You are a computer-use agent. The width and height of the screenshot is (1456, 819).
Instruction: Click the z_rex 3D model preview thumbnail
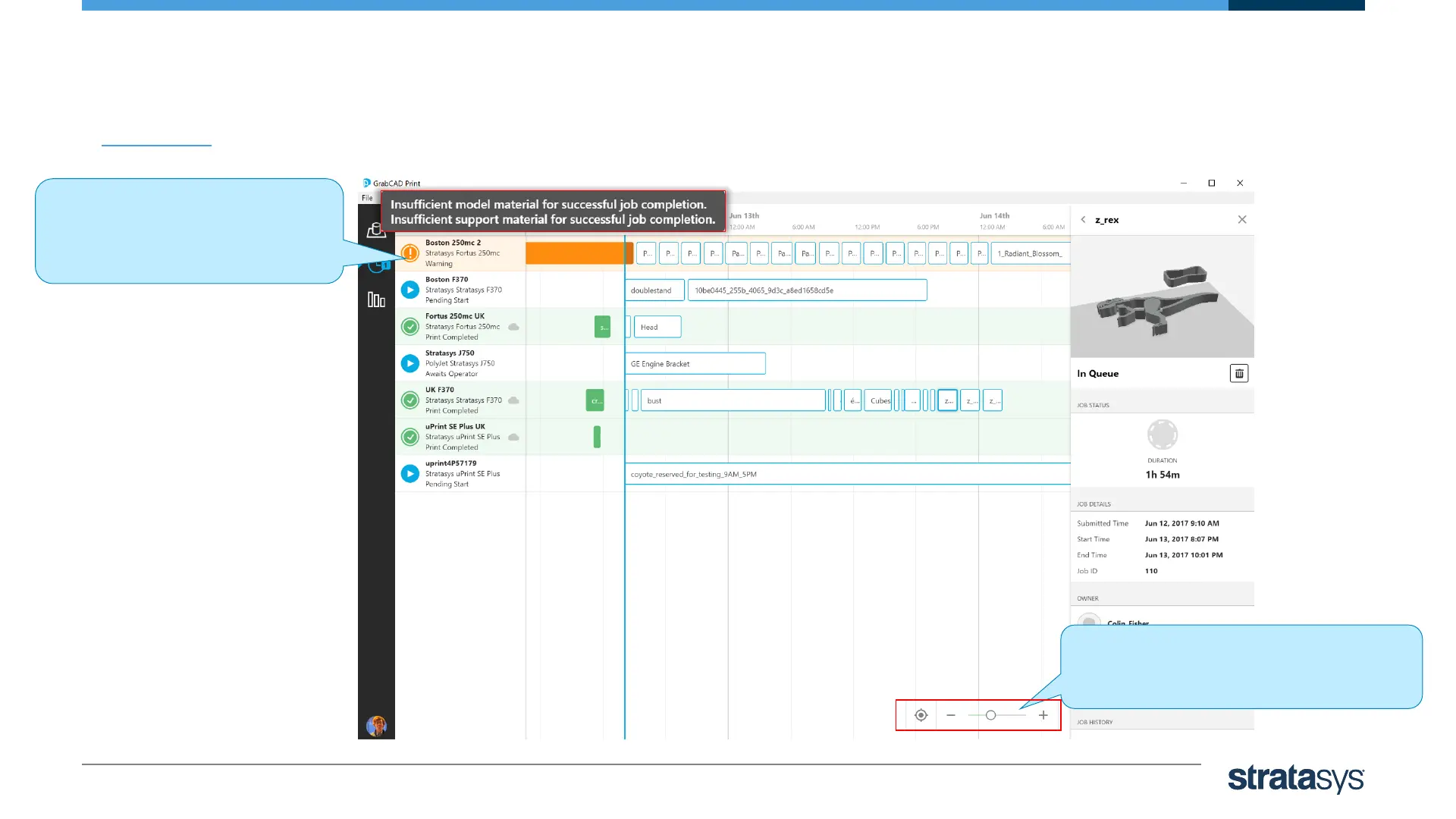[x=1162, y=297]
